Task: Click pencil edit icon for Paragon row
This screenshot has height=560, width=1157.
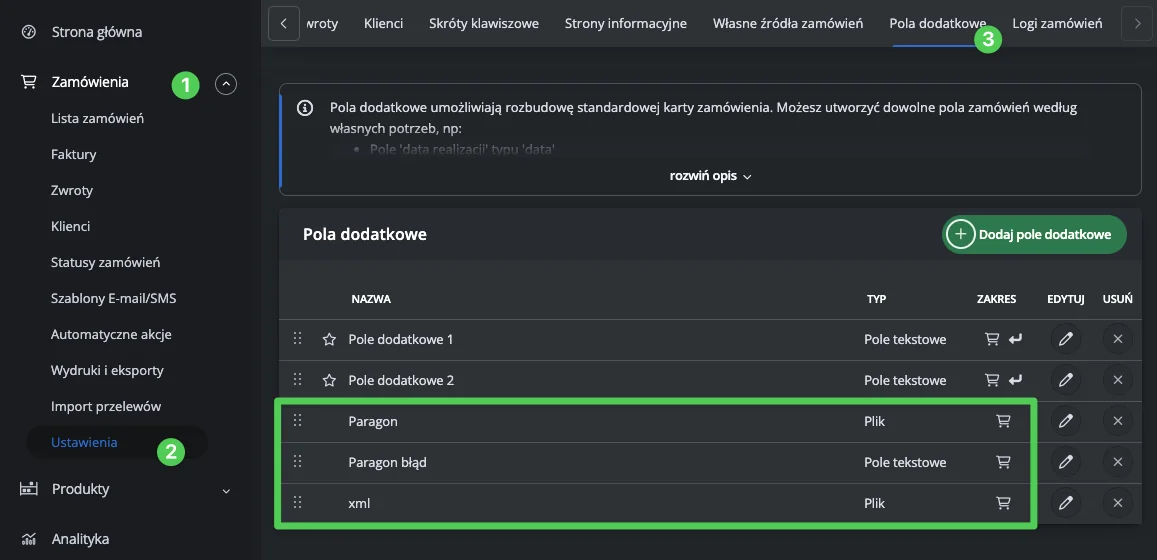Action: point(1066,421)
